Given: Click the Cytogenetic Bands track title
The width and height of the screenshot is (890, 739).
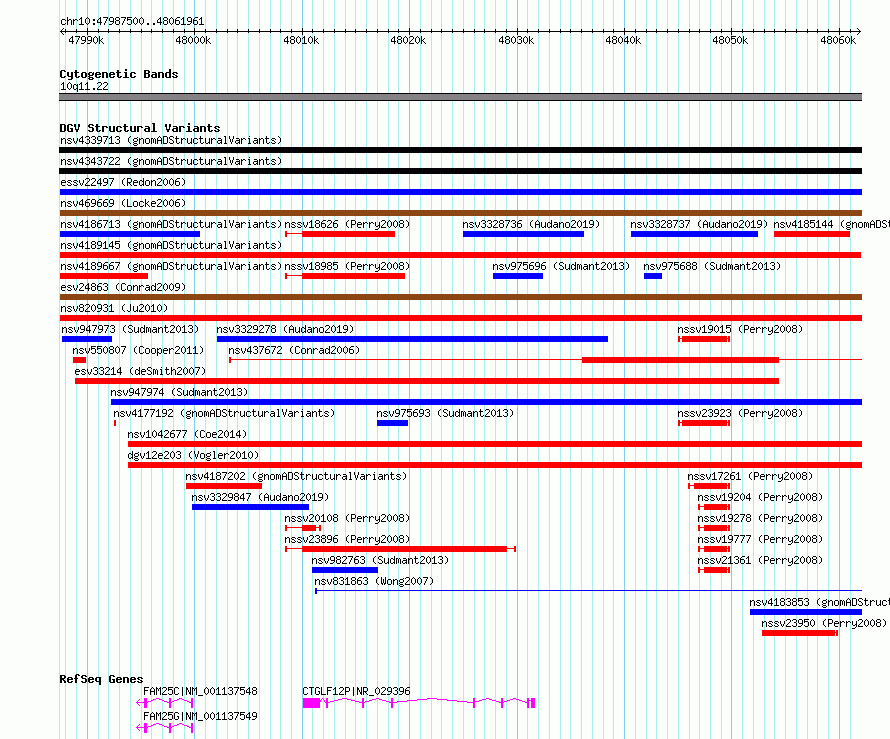Looking at the screenshot, I should 119,74.
